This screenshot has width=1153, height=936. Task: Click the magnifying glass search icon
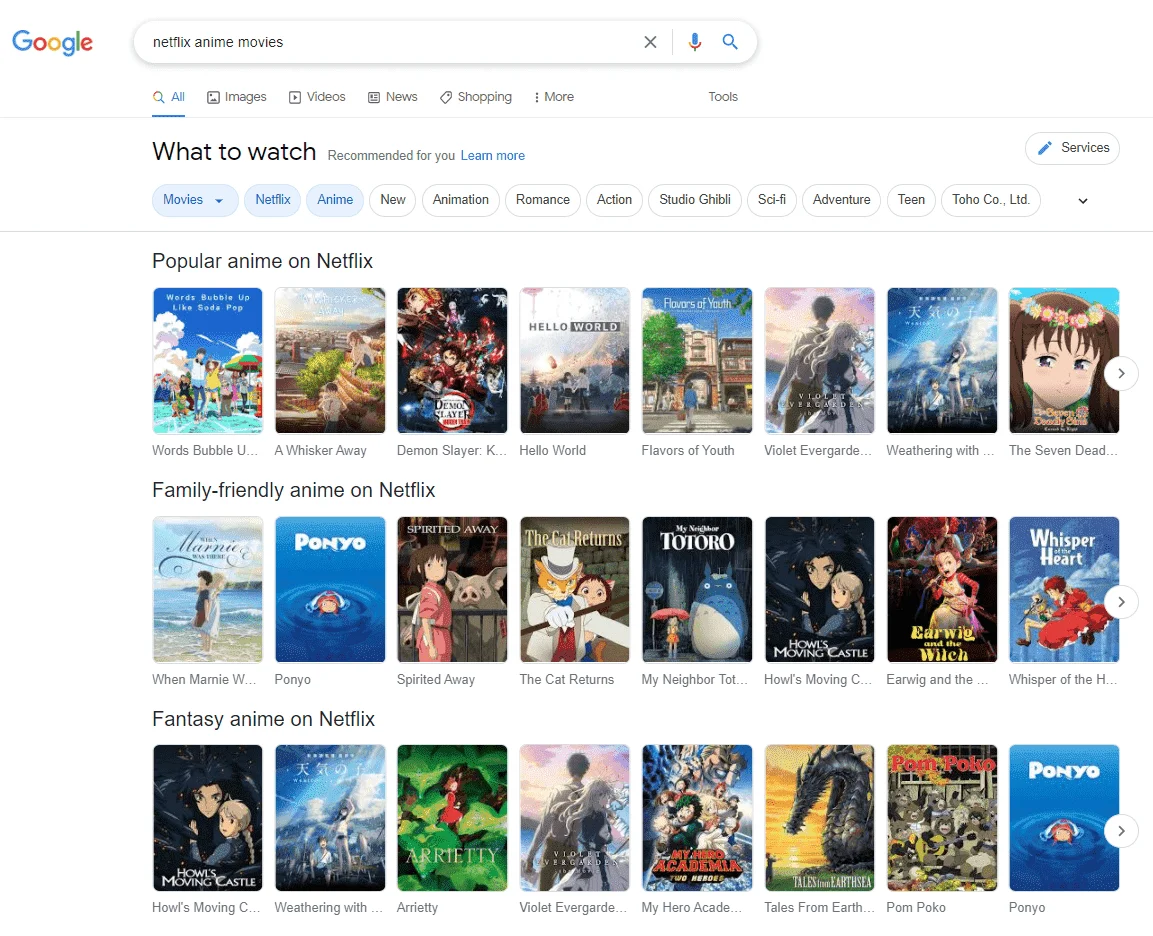pyautogui.click(x=729, y=42)
